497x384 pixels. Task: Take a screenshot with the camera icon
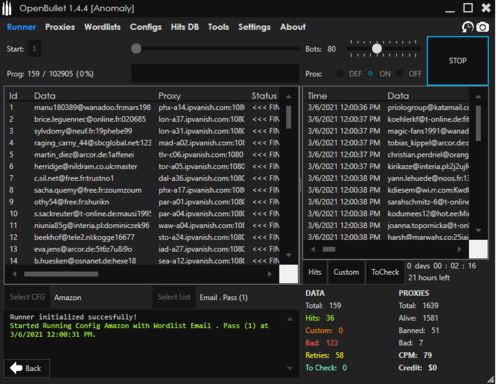coord(482,27)
